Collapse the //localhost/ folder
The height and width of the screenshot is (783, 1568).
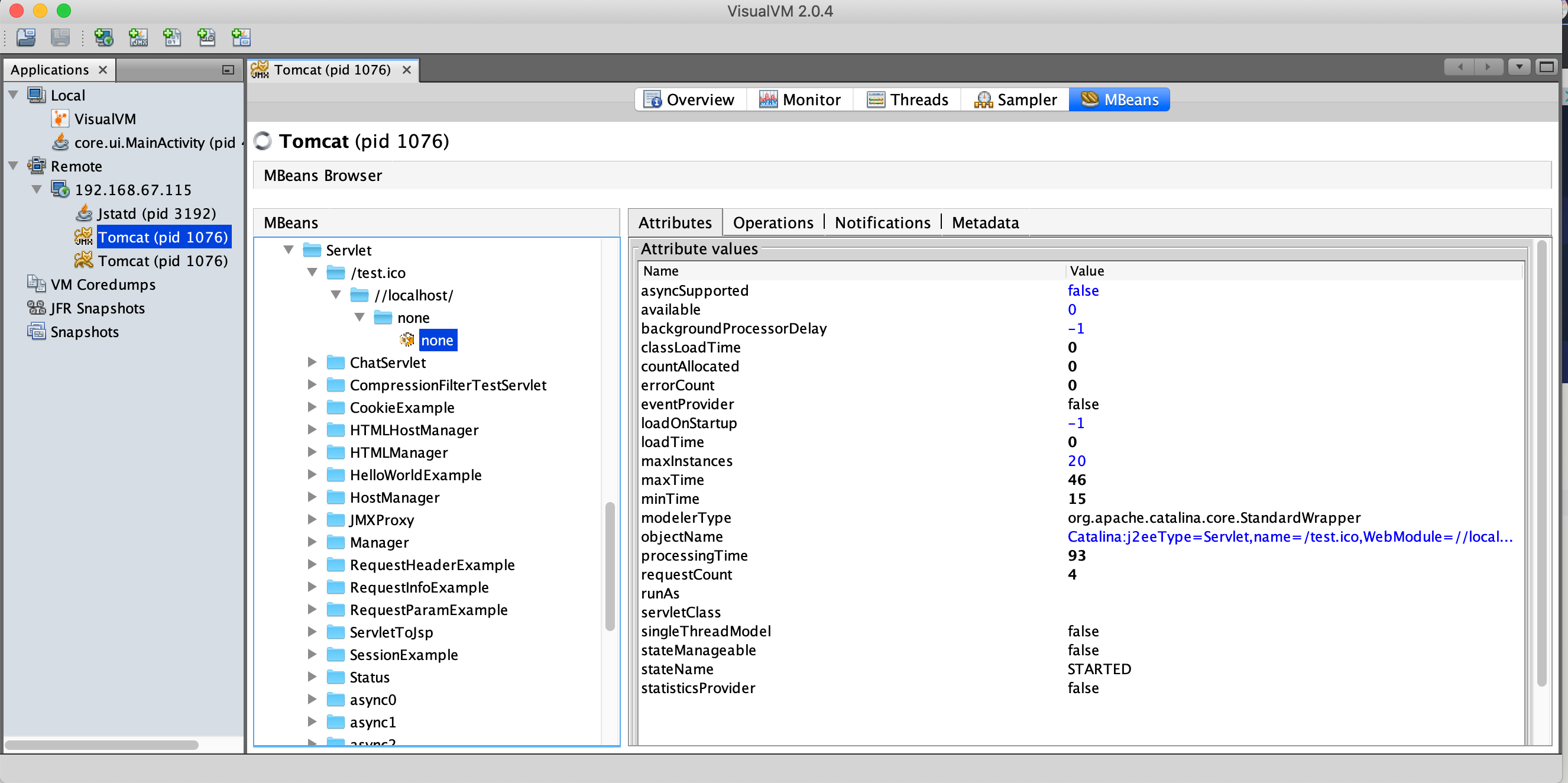(x=336, y=295)
